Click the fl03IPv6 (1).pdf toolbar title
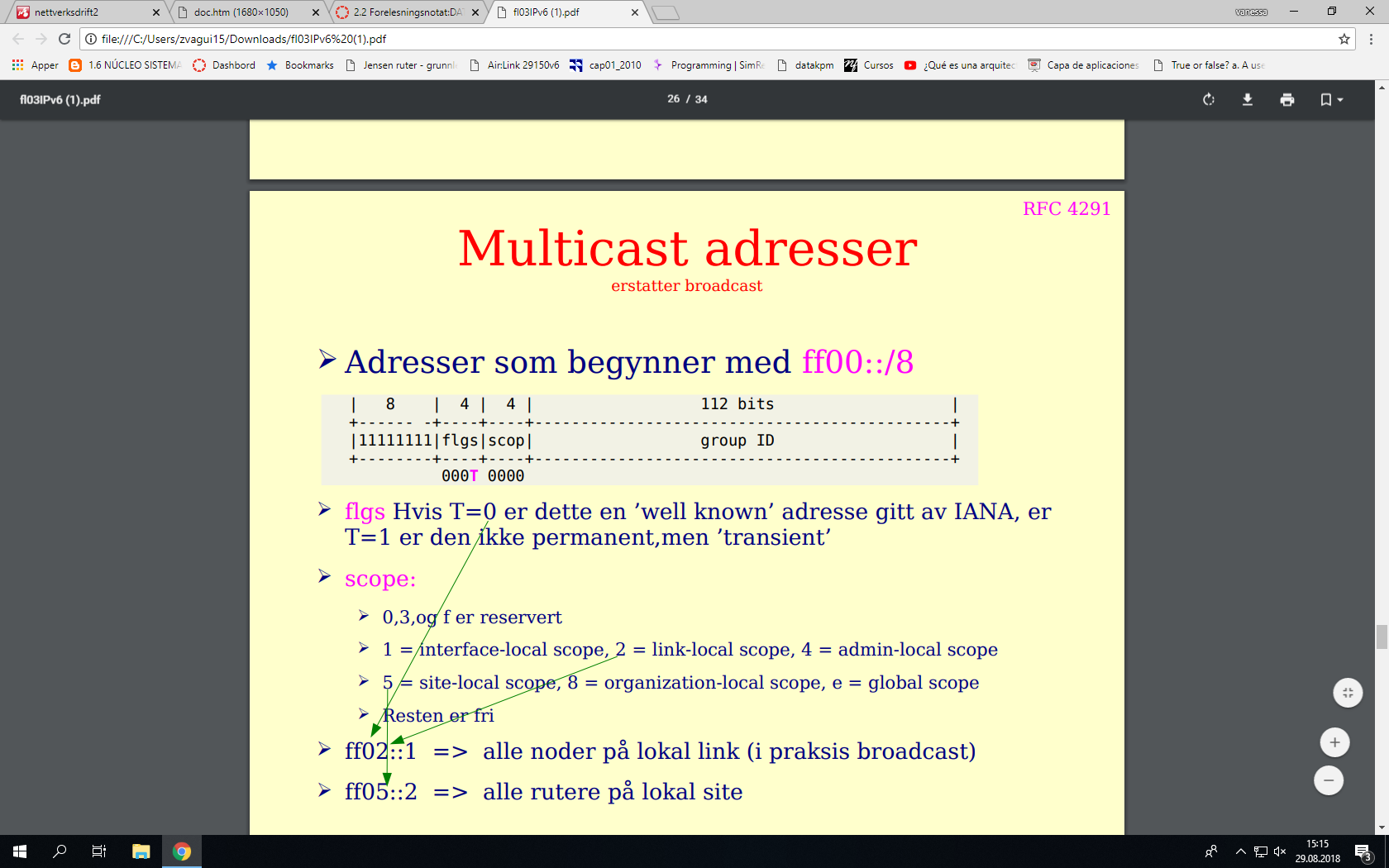 60,99
